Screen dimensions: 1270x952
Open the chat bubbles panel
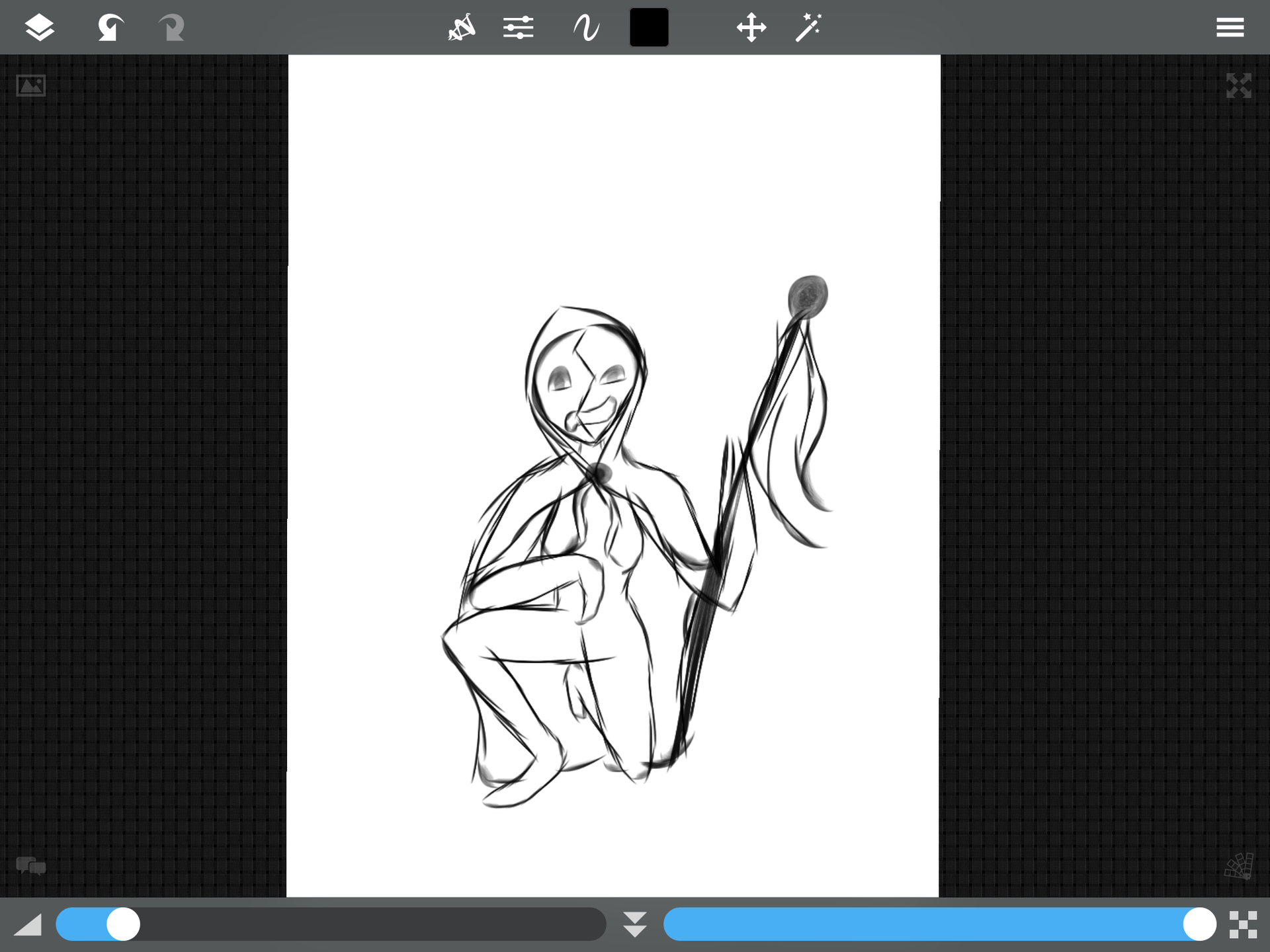coord(31,865)
